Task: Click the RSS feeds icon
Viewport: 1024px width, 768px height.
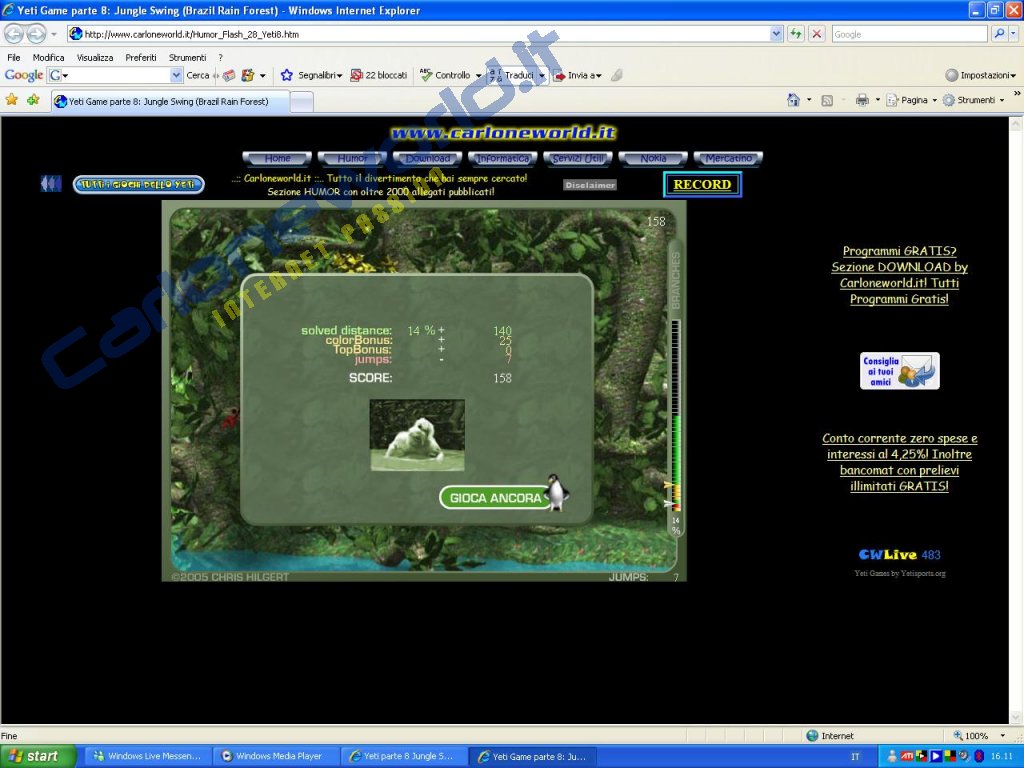Action: (x=827, y=101)
